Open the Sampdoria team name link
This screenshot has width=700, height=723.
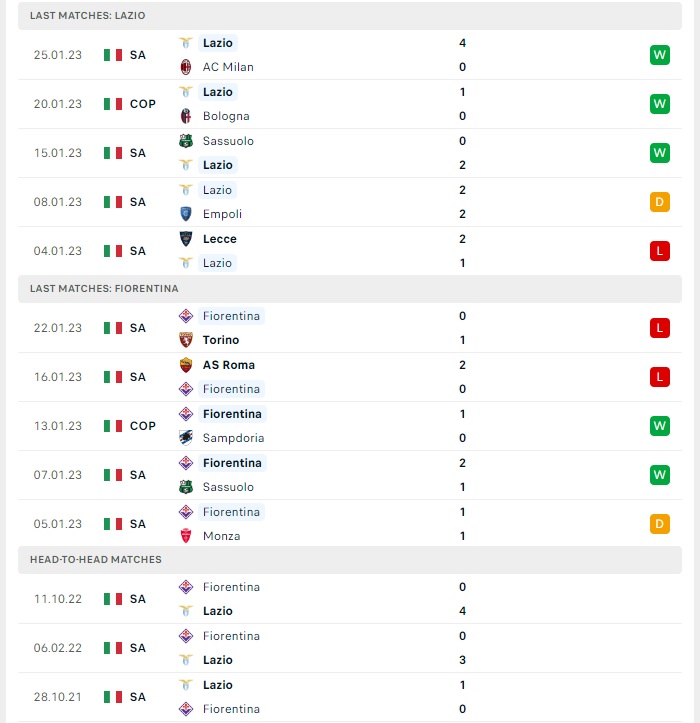coord(233,438)
